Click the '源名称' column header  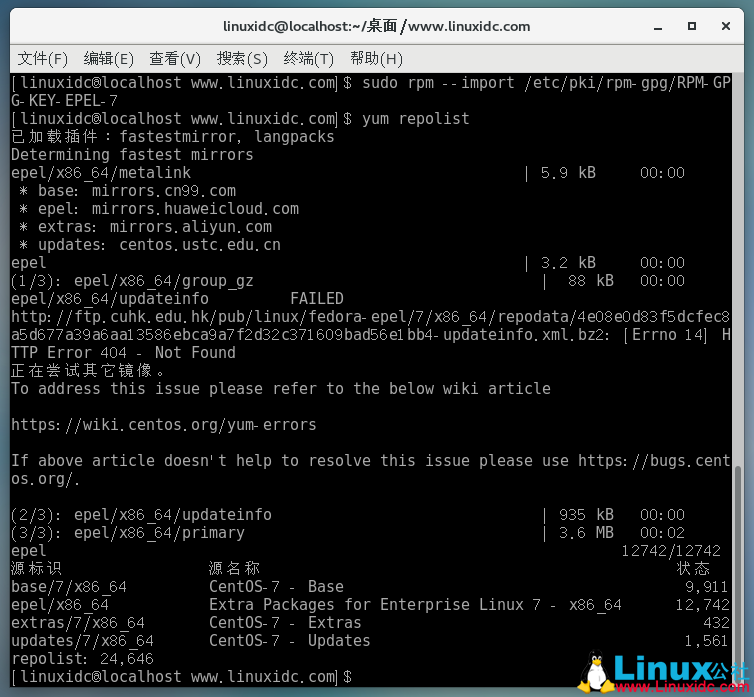point(234,569)
